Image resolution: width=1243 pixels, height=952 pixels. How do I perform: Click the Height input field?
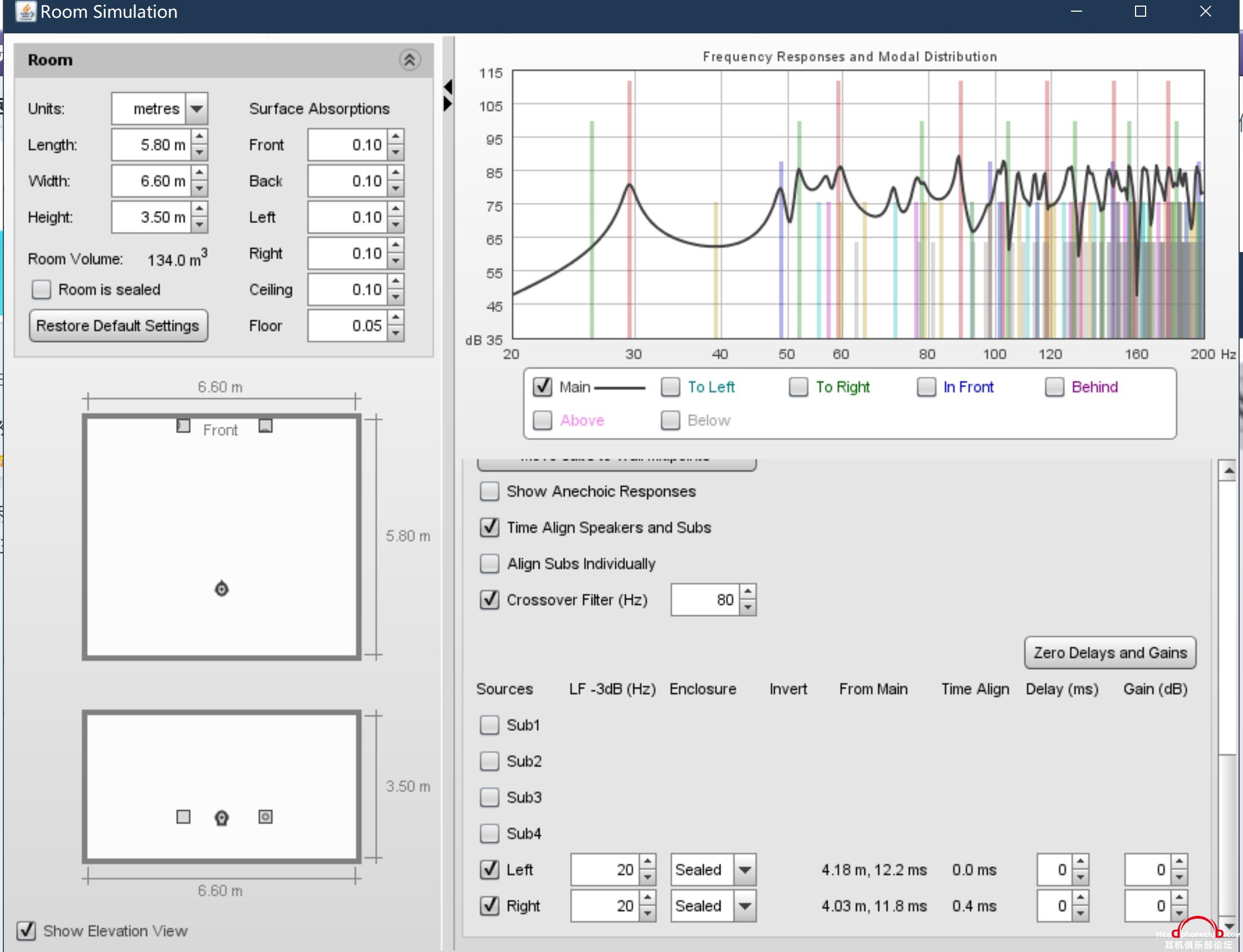click(151, 217)
